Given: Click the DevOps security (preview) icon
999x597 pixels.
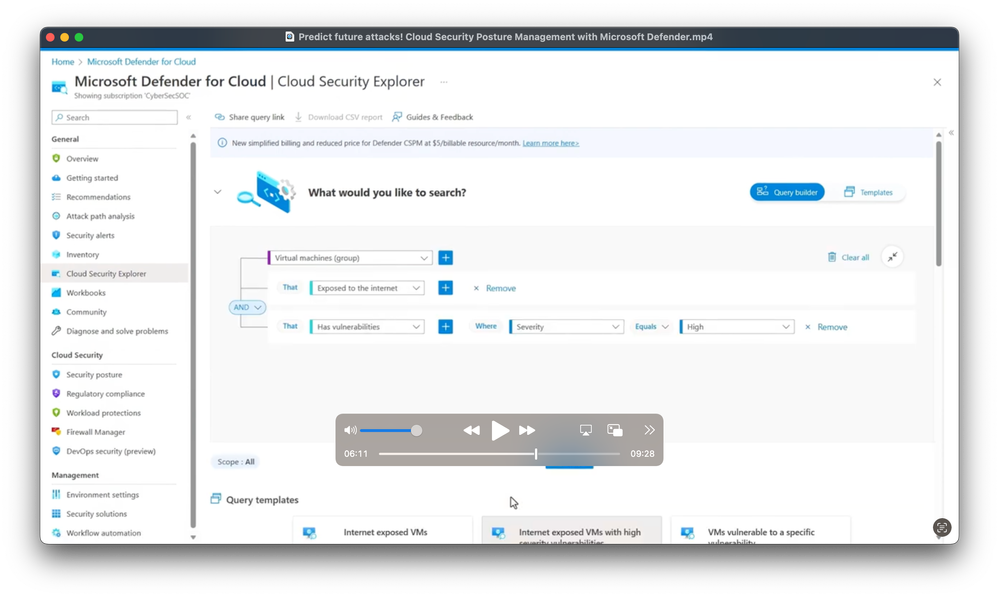Looking at the screenshot, I should coord(56,451).
